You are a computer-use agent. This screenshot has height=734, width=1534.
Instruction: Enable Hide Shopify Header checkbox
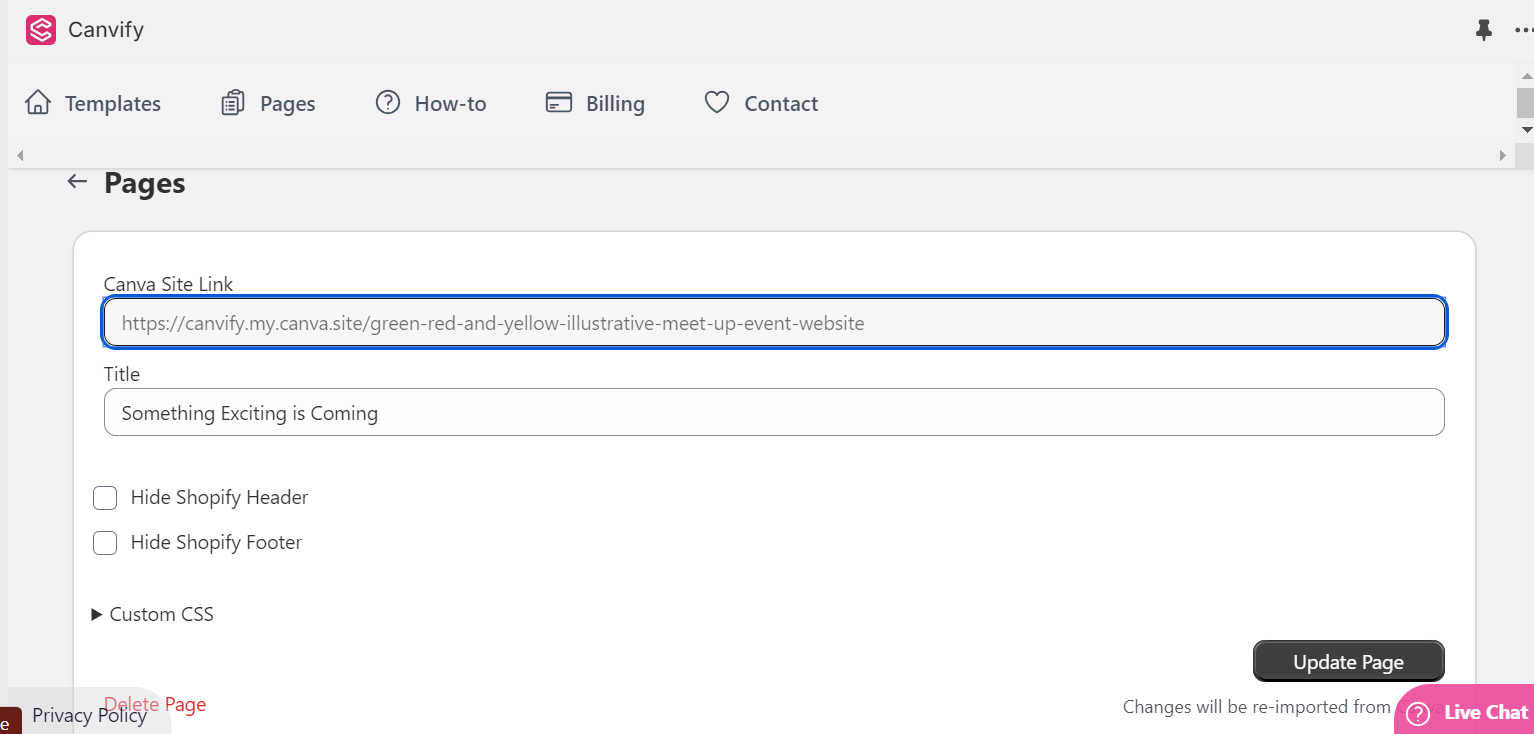105,498
